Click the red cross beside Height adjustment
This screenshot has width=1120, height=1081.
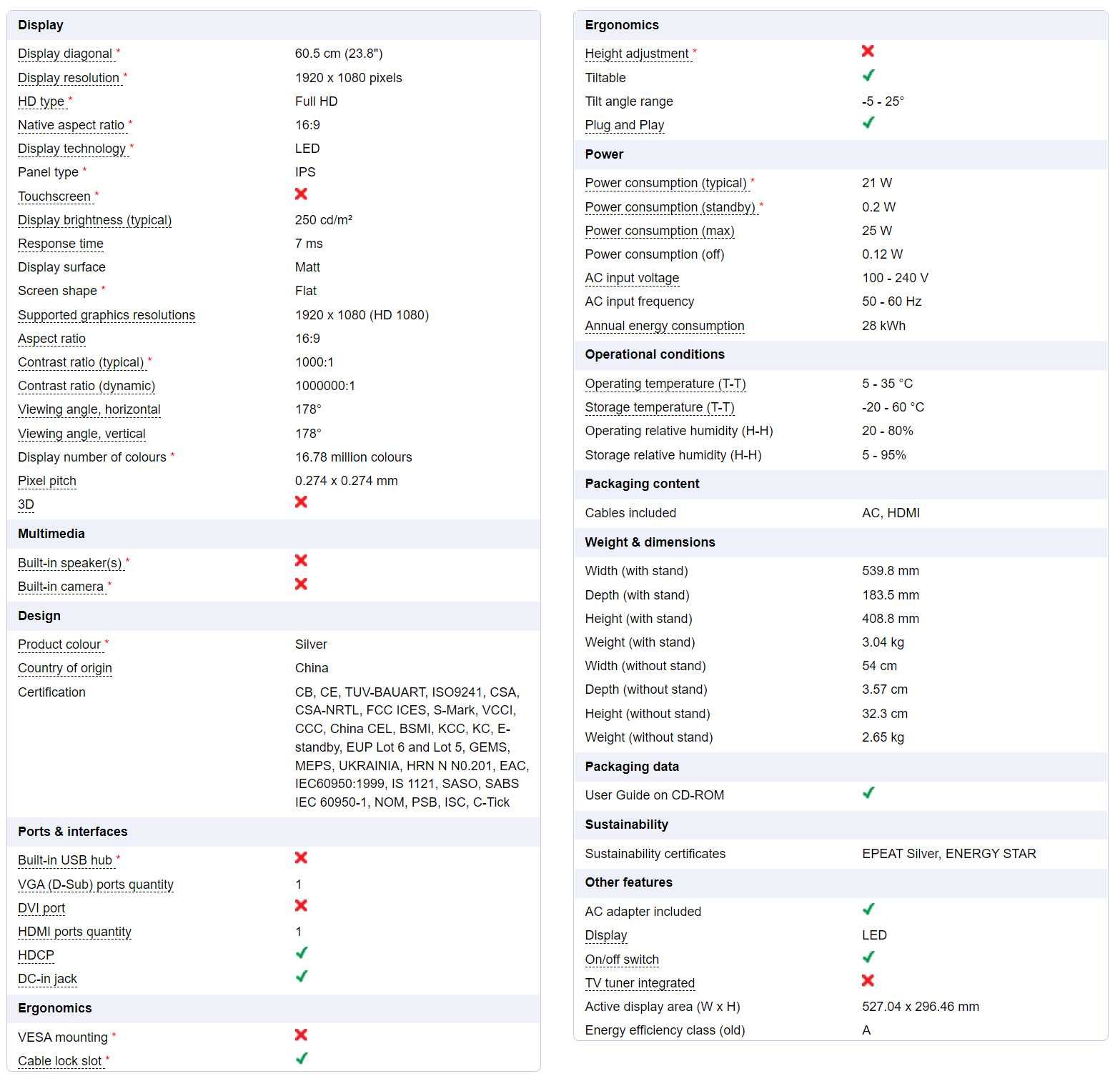tap(868, 51)
